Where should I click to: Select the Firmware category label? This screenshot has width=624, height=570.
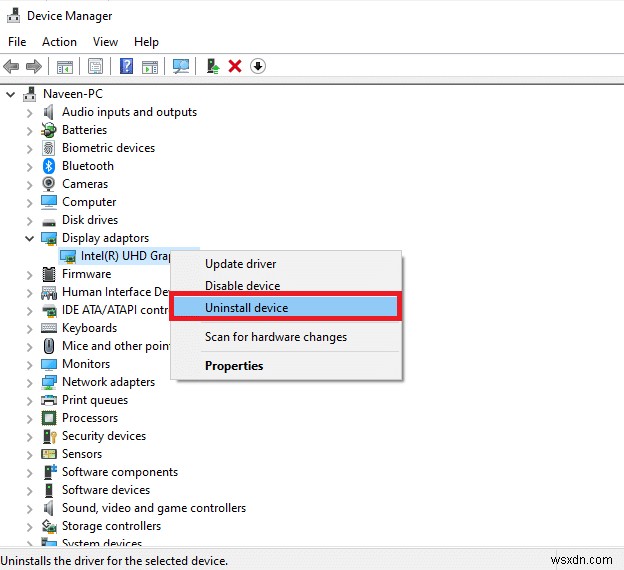(x=86, y=274)
